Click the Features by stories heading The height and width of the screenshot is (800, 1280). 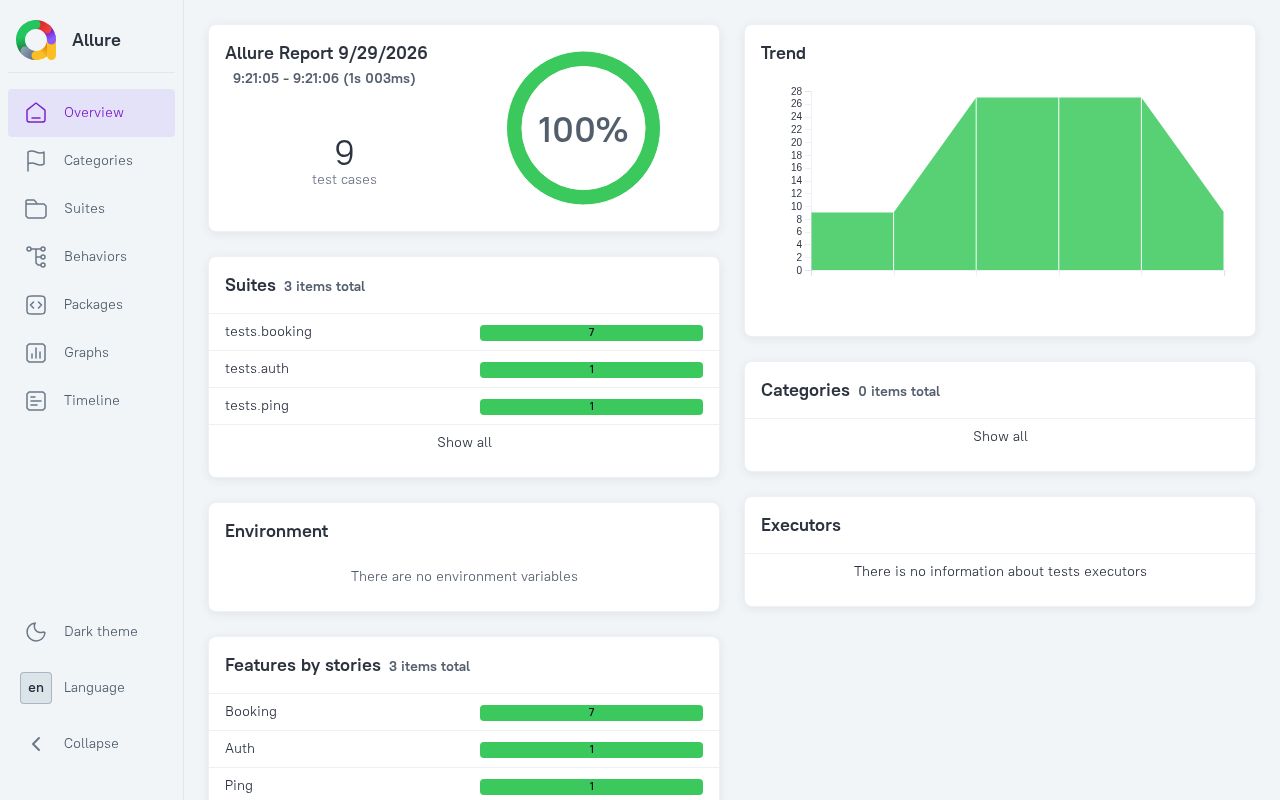(303, 665)
